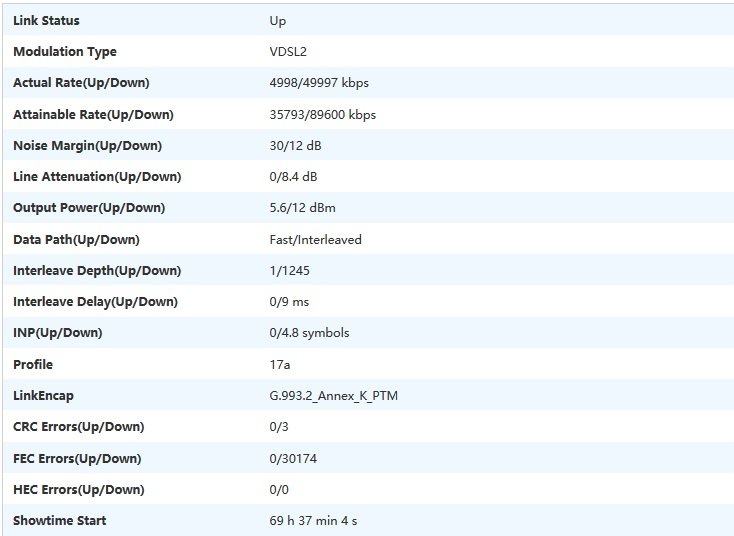
Task: Click the "Noise Margin(Up/Down)" label
Action: 88,146
